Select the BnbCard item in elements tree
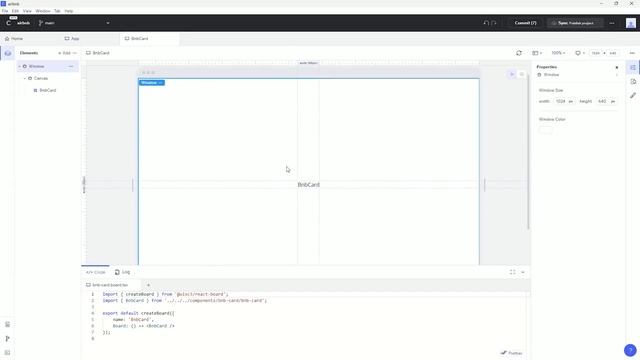 [x=48, y=90]
